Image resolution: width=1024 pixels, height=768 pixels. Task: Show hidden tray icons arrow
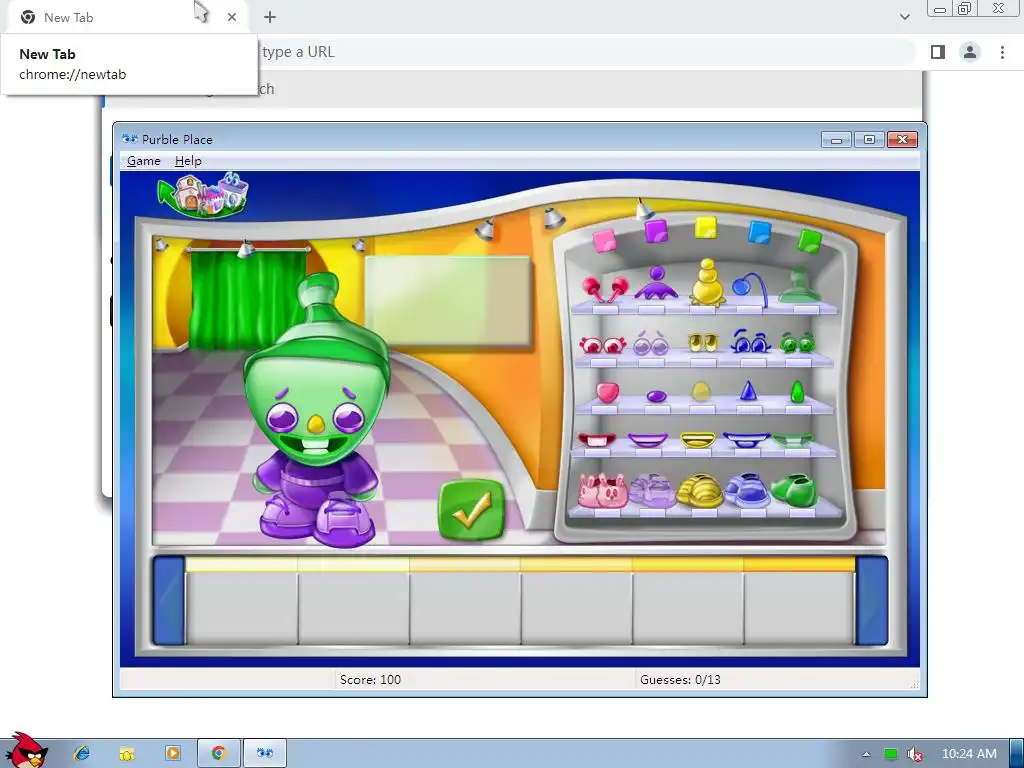[867, 754]
